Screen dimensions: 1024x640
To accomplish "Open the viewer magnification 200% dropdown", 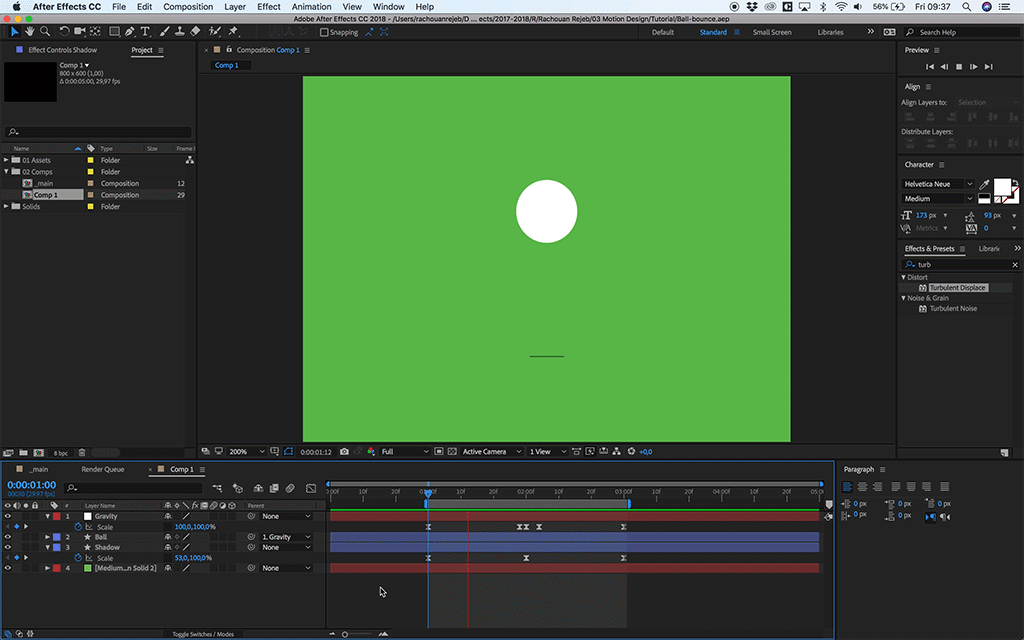I will pyautogui.click(x=244, y=452).
